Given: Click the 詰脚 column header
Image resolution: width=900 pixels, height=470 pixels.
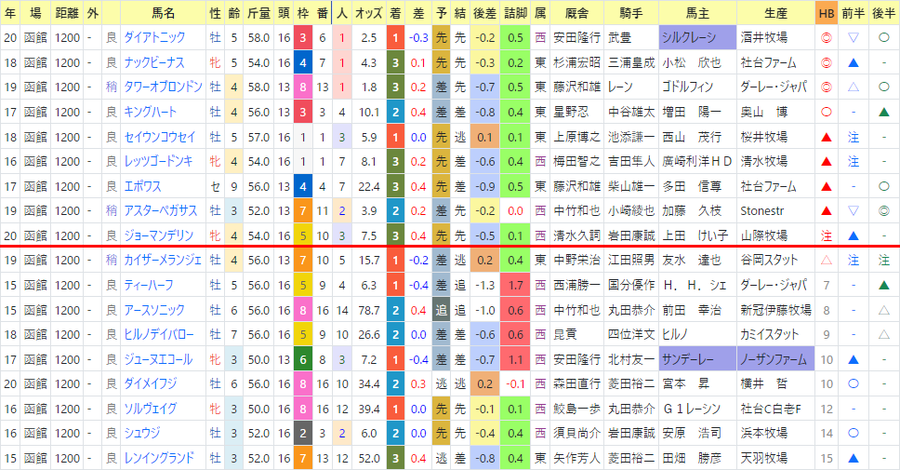Looking at the screenshot, I should click(515, 13).
